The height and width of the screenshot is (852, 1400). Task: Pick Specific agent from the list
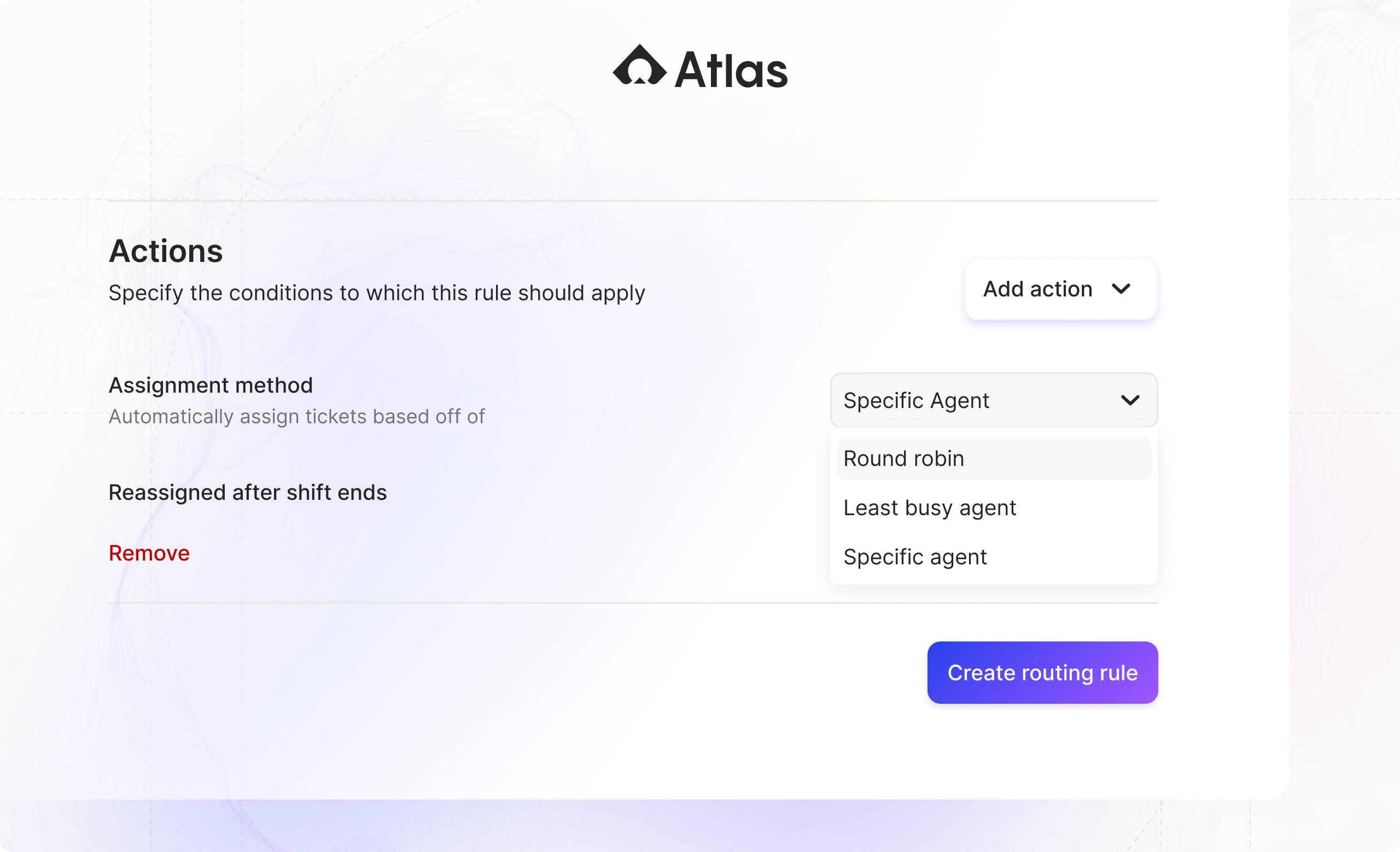pyautogui.click(x=994, y=557)
